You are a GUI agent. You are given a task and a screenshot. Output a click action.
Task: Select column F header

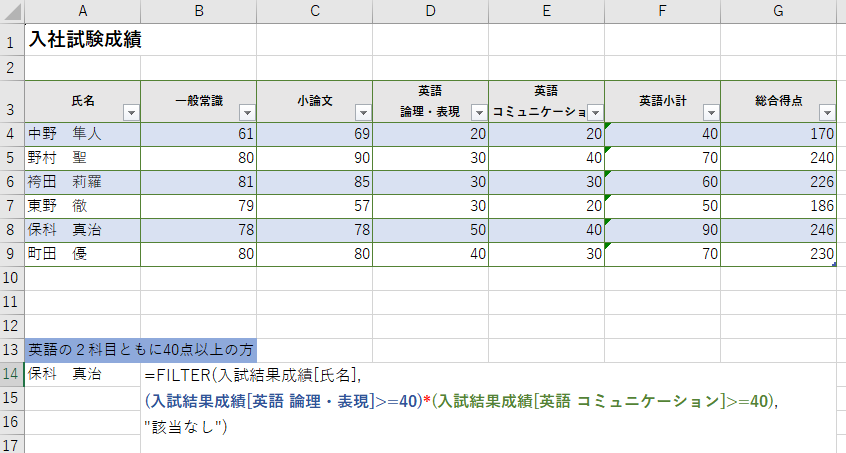[x=663, y=11]
